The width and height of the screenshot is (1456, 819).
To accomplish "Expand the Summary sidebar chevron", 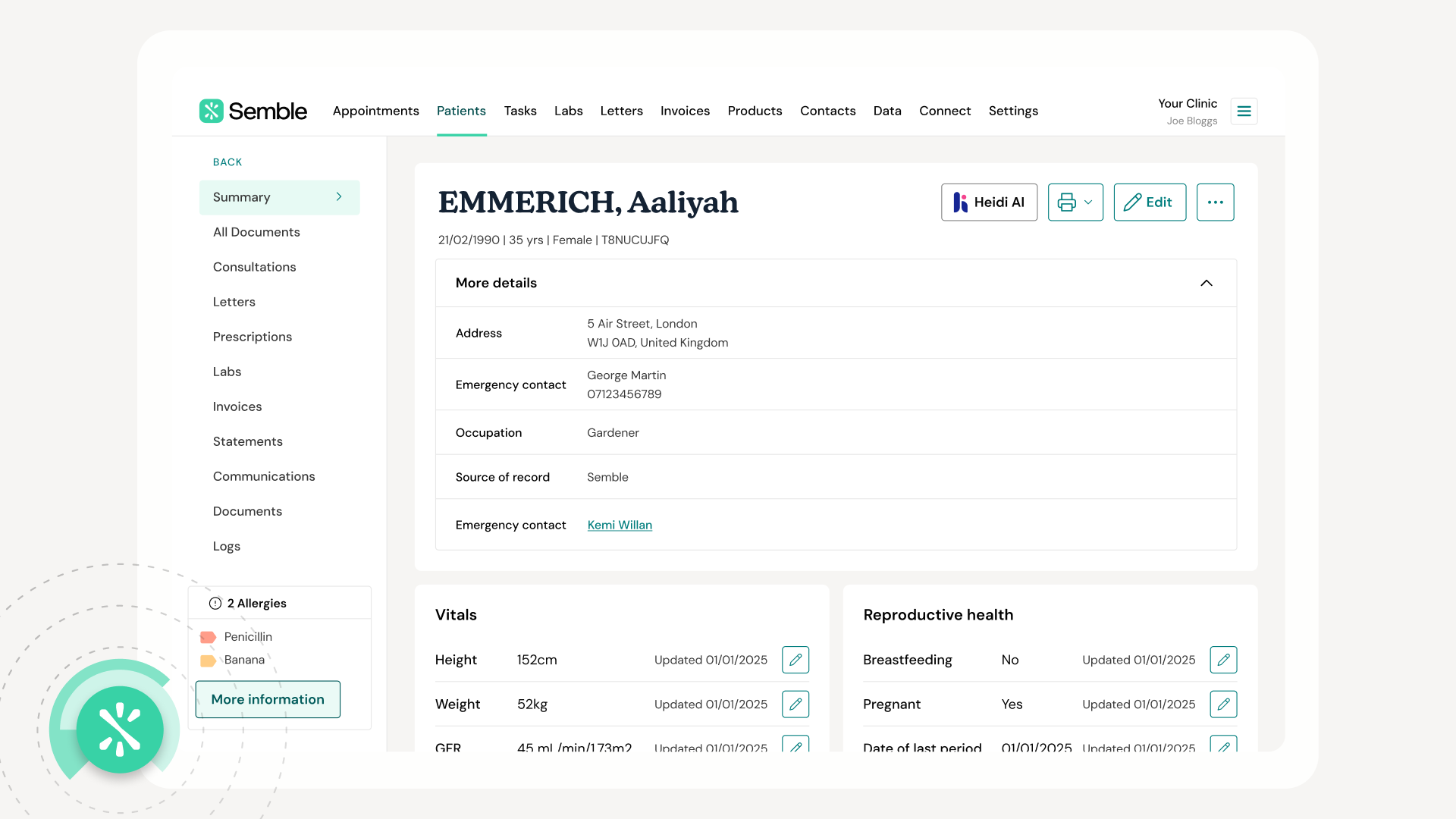I will click(338, 196).
